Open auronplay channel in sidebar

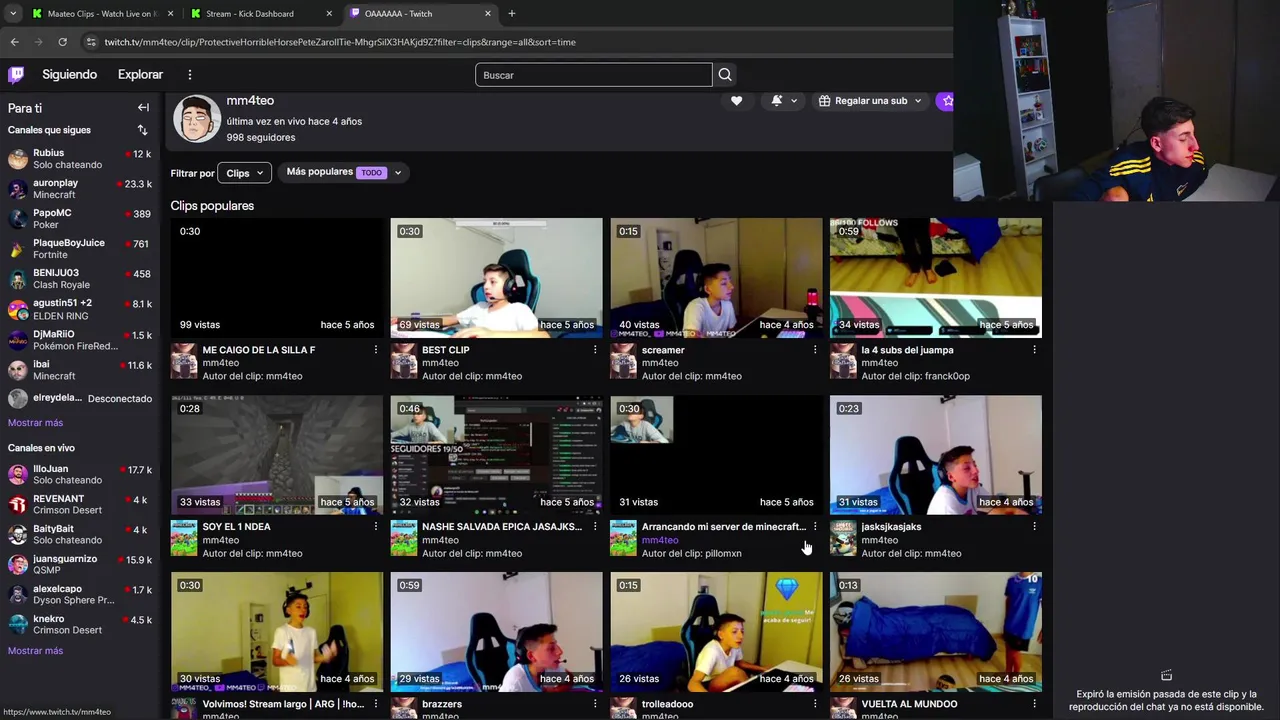(x=80, y=189)
